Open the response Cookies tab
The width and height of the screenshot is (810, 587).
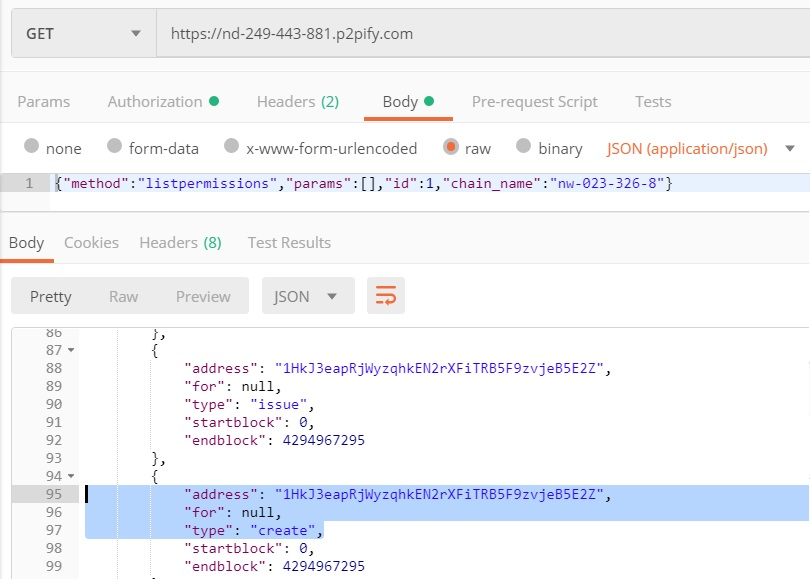[x=91, y=243]
